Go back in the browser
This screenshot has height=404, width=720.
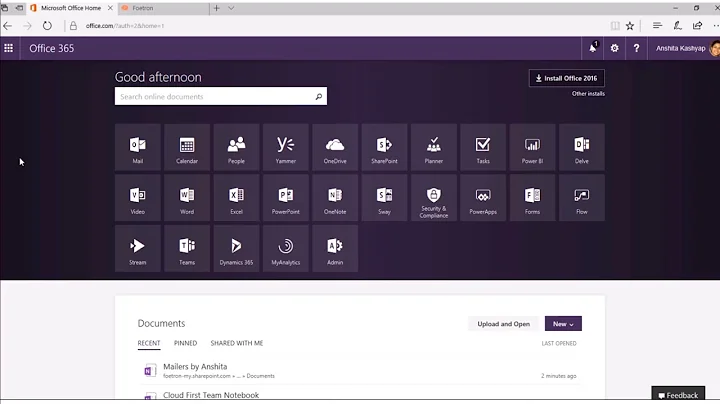(8, 26)
